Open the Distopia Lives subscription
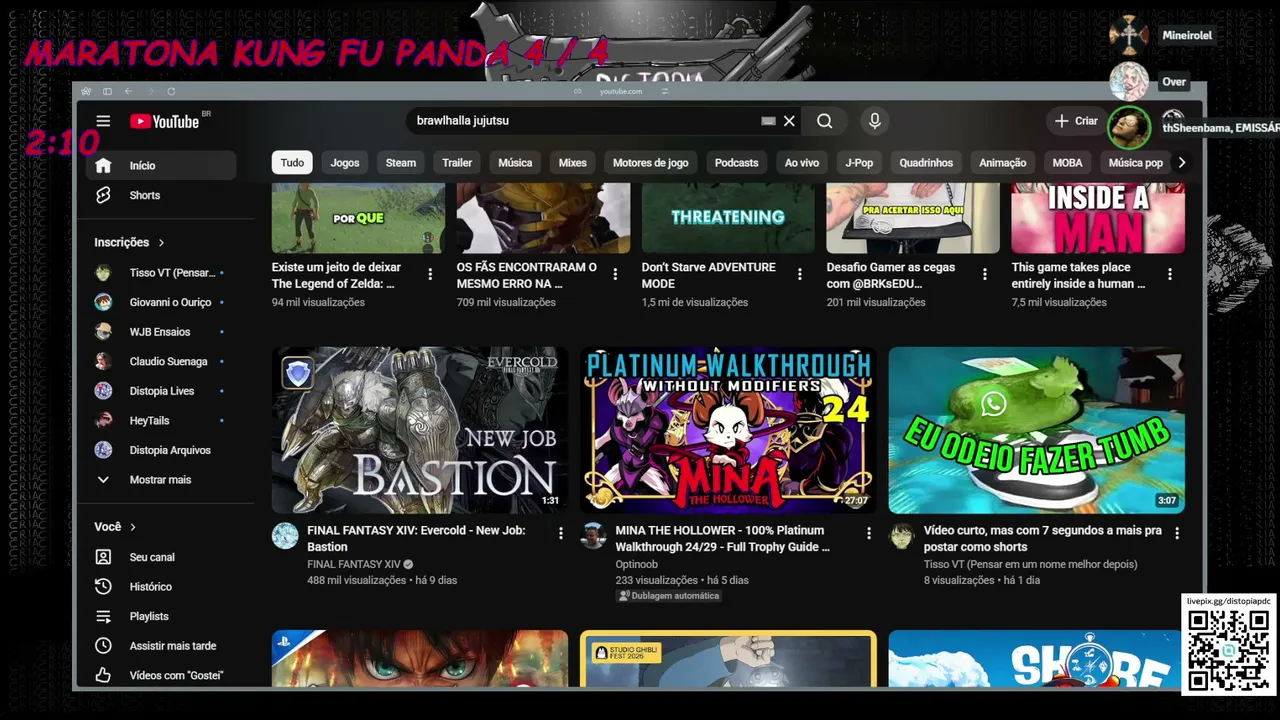The width and height of the screenshot is (1280, 720). (x=161, y=391)
